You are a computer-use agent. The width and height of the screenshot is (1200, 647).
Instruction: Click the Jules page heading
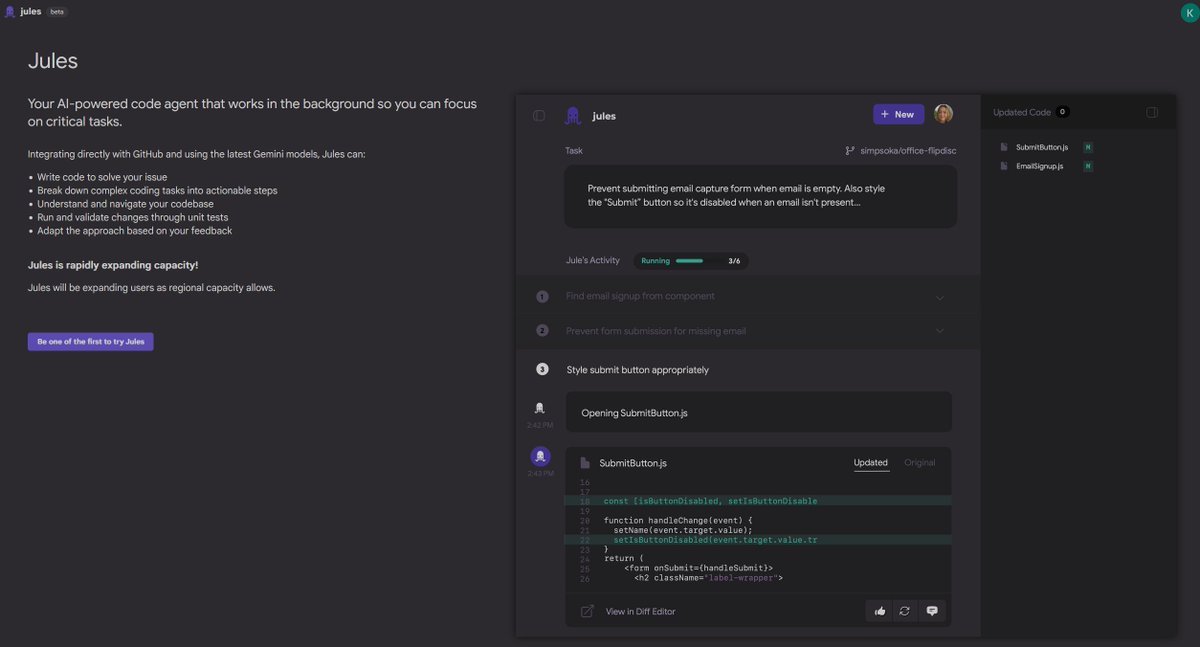tap(53, 61)
